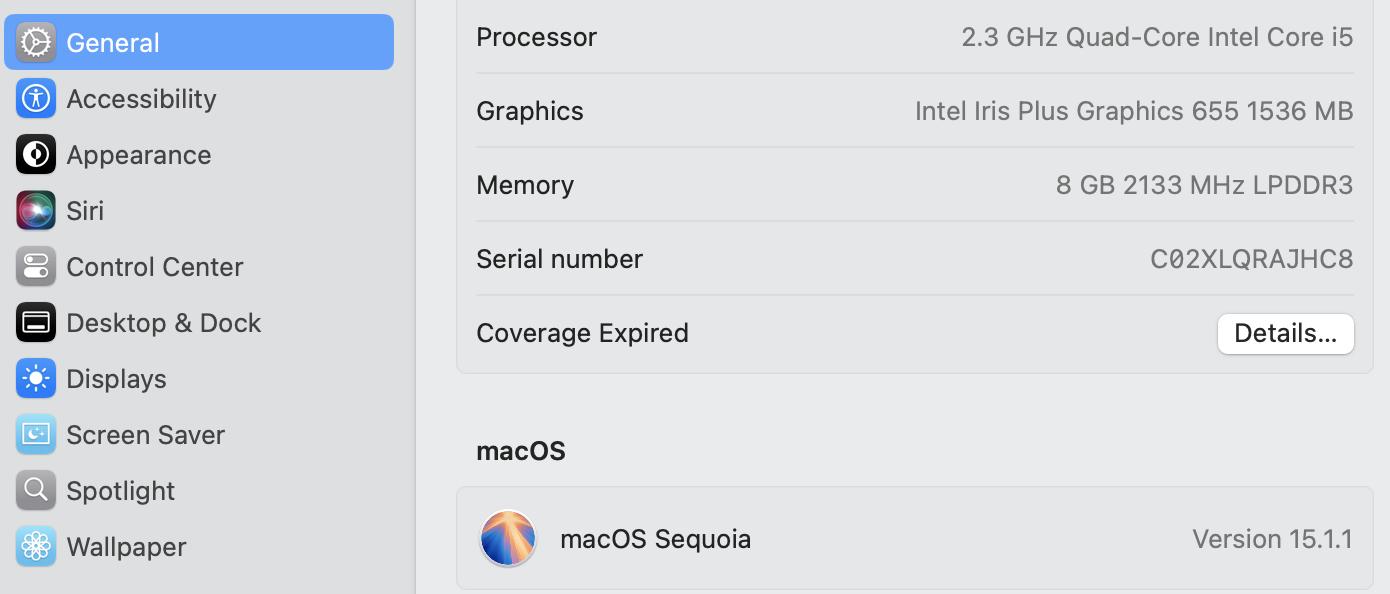This screenshot has height=594, width=1390.
Task: Go to Spotlight settings
Action: [120, 491]
